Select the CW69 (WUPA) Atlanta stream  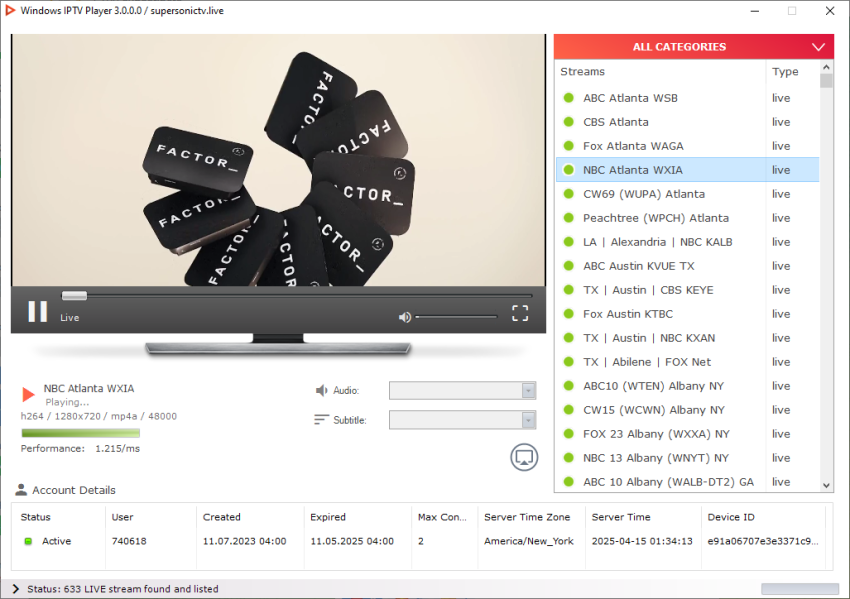[x=687, y=194]
